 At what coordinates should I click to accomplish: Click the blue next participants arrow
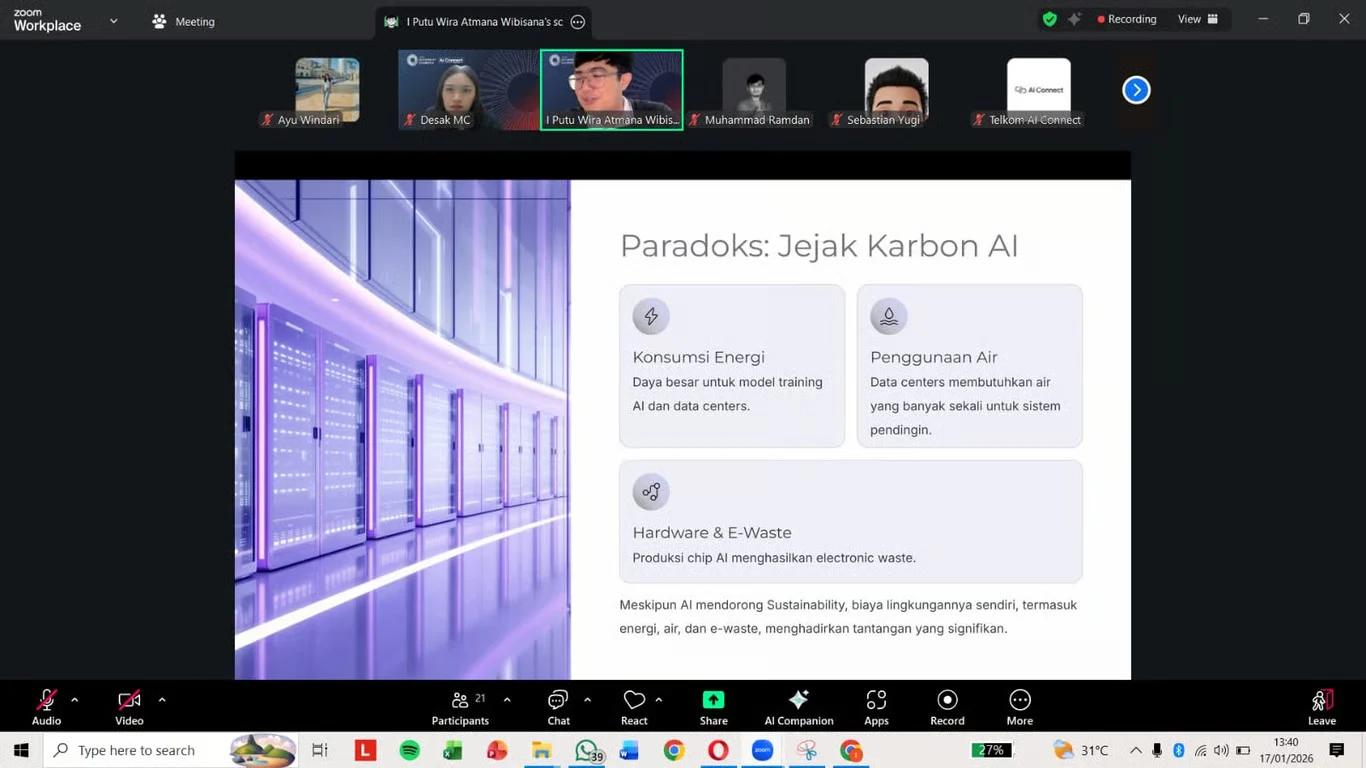coord(1136,89)
